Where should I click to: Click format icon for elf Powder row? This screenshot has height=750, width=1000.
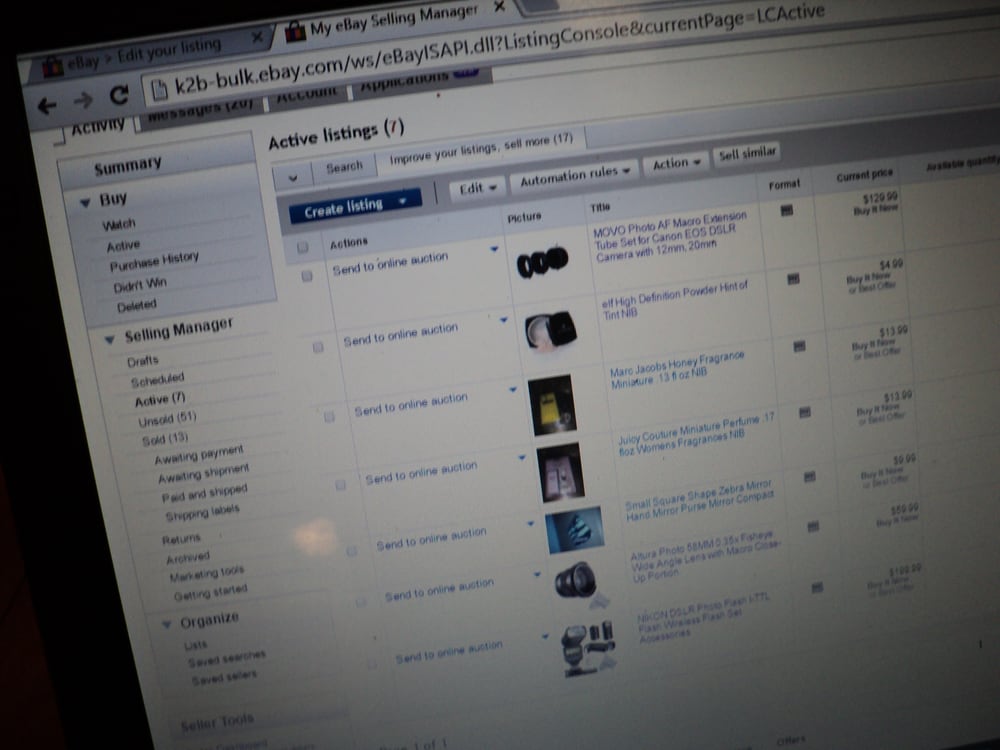tap(793, 279)
